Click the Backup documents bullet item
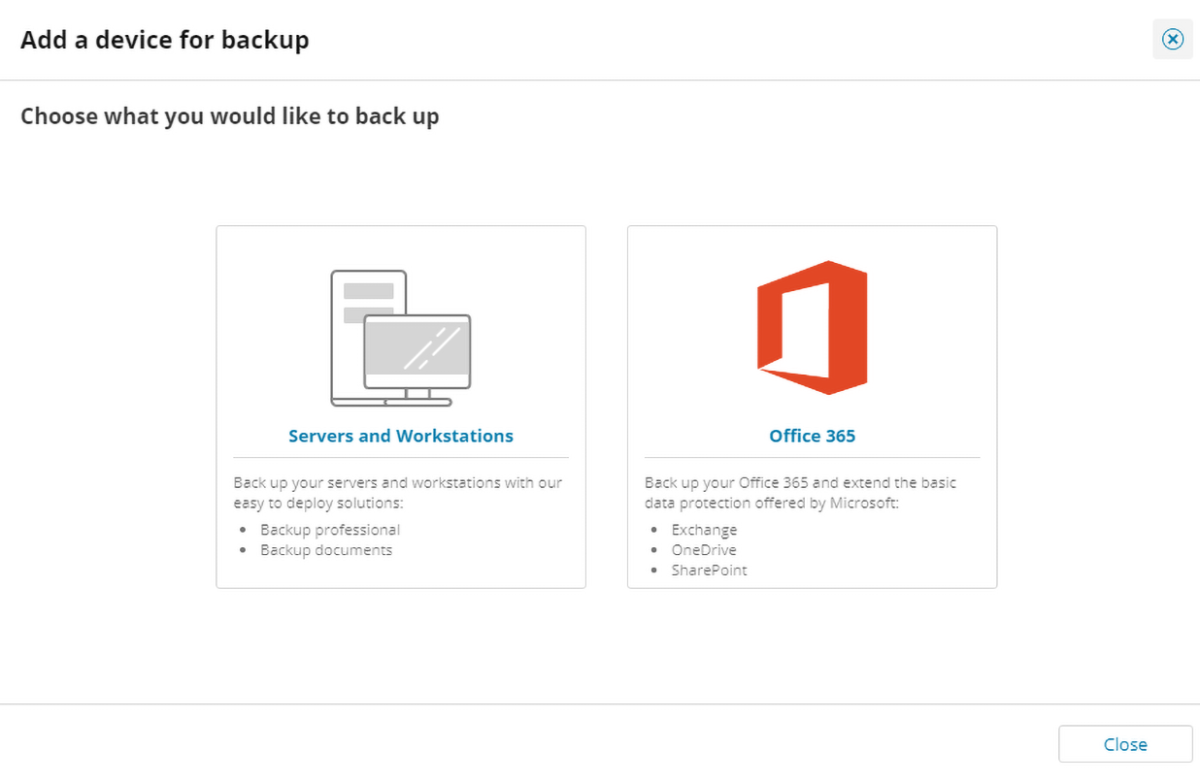1200x783 pixels. tap(326, 550)
